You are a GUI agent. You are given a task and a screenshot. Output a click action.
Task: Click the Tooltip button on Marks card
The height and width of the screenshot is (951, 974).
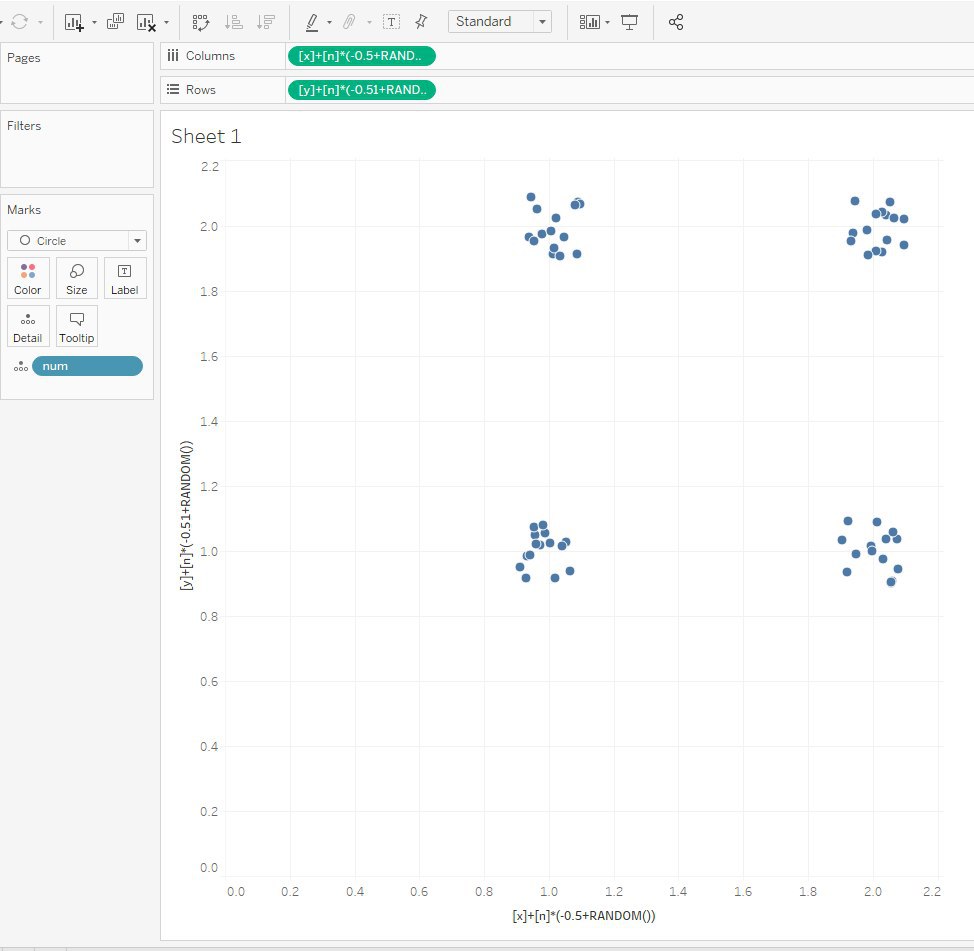pos(76,326)
